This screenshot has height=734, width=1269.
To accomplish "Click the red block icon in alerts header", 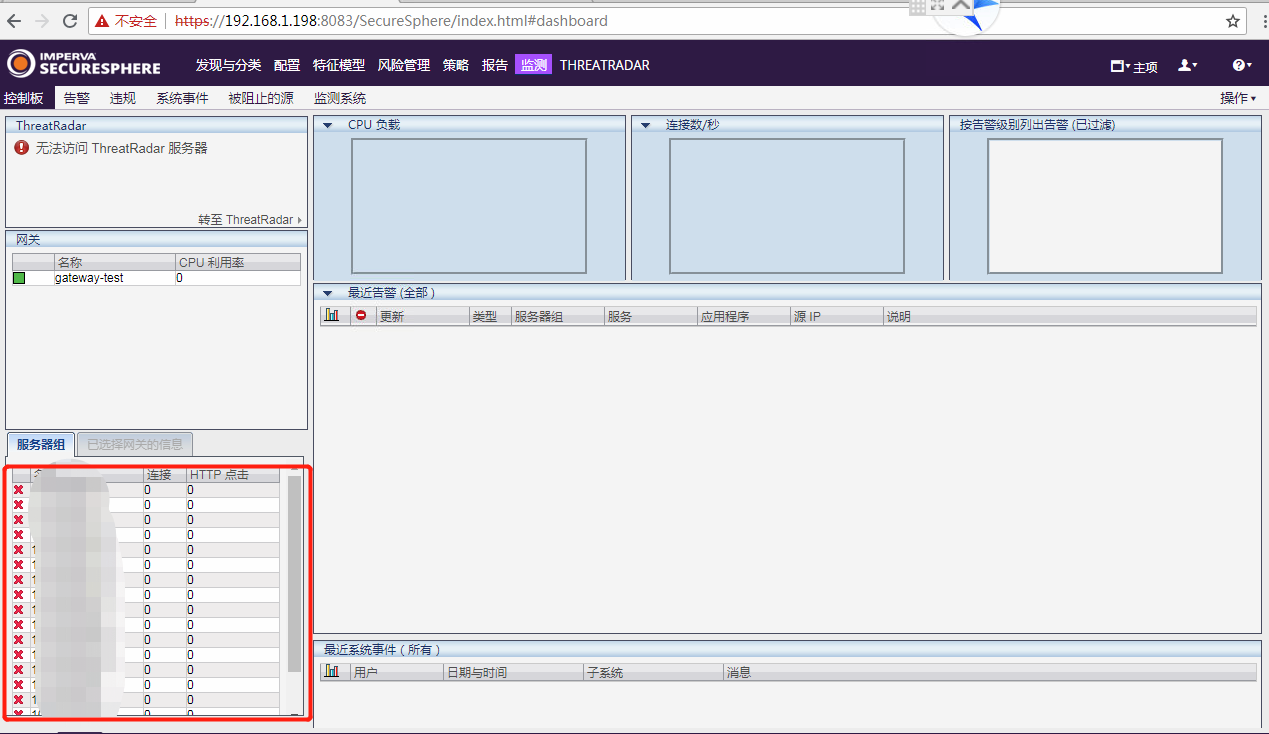I will [361, 315].
